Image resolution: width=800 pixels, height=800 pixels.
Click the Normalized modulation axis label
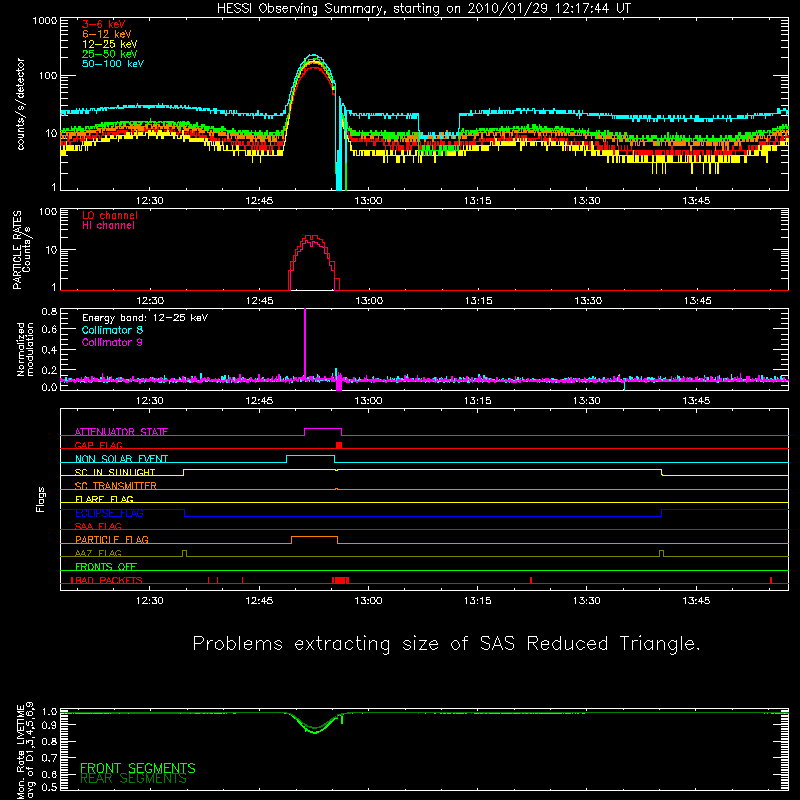click(x=25, y=349)
